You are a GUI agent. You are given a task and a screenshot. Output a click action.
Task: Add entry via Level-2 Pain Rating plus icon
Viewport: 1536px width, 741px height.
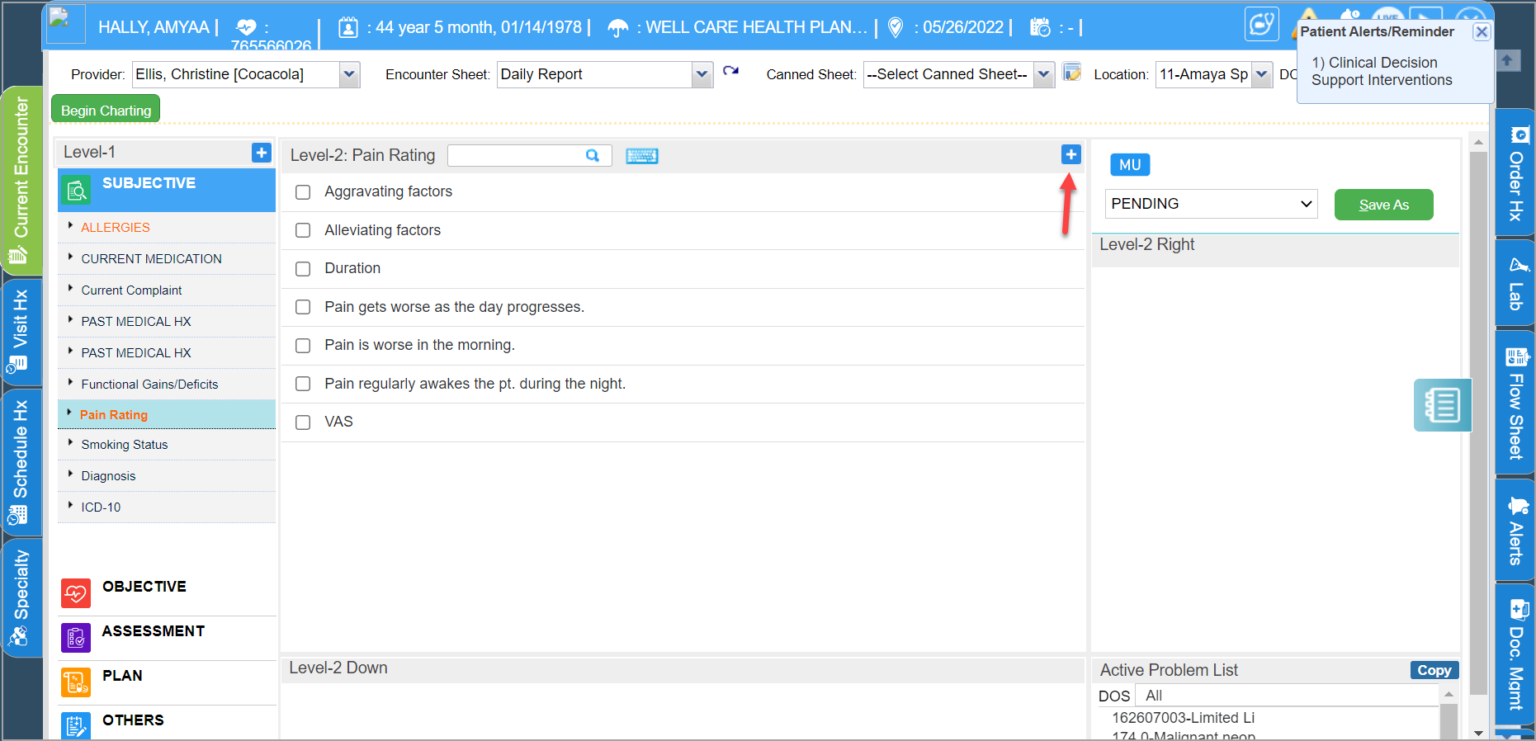coord(1070,154)
